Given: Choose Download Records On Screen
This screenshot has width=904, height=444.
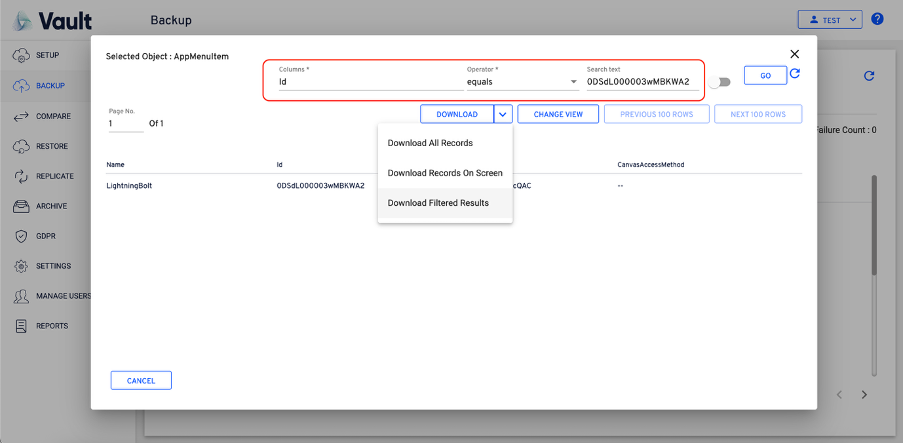Looking at the screenshot, I should click(445, 173).
